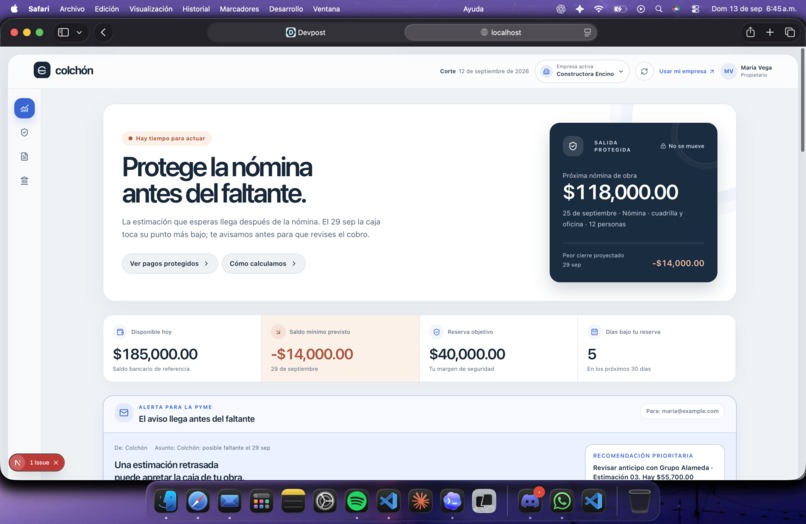
Task: Click Ver pagos protegidos button
Action: point(170,263)
